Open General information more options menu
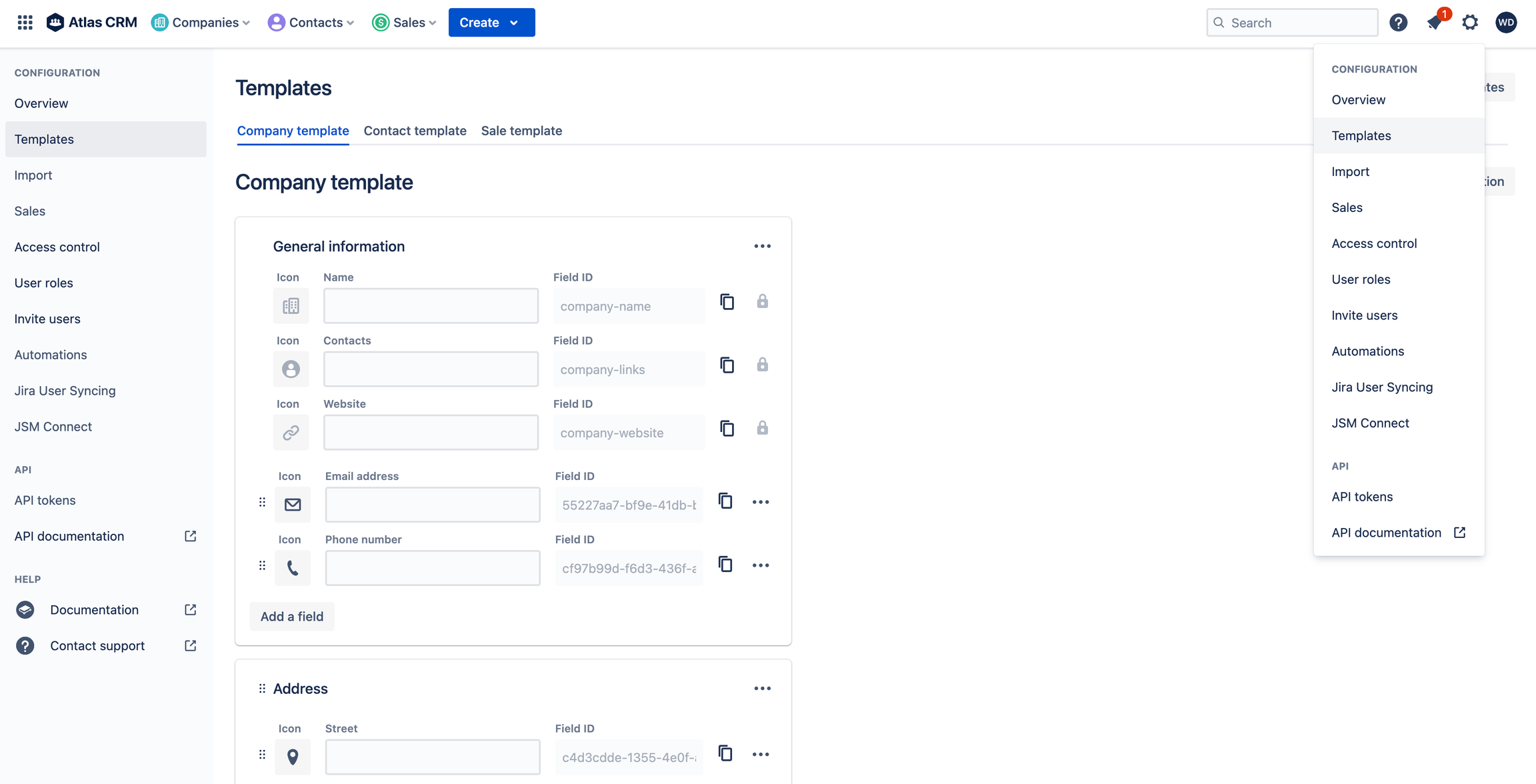This screenshot has height=784, width=1536. 762,247
